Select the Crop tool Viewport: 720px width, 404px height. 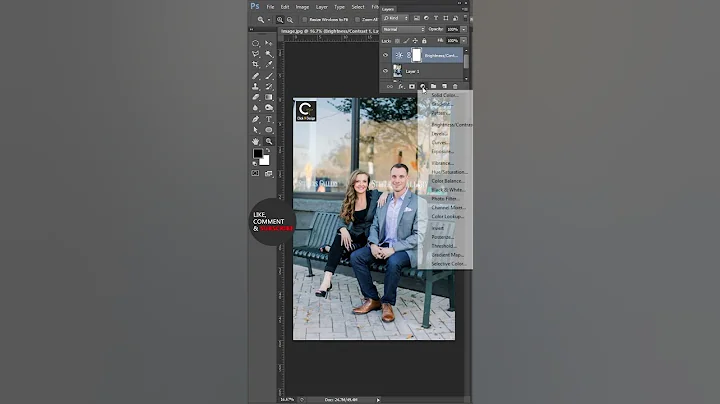tap(256, 64)
